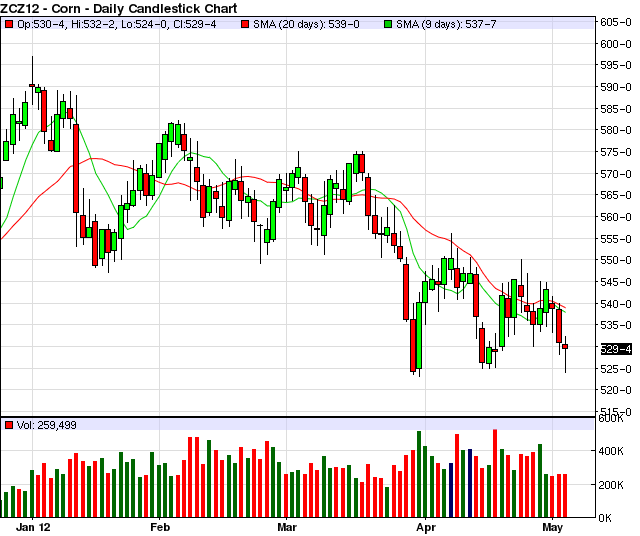Screen dimensions: 640x536
Task: Click the 'Mar' date axis label
Action: click(287, 527)
